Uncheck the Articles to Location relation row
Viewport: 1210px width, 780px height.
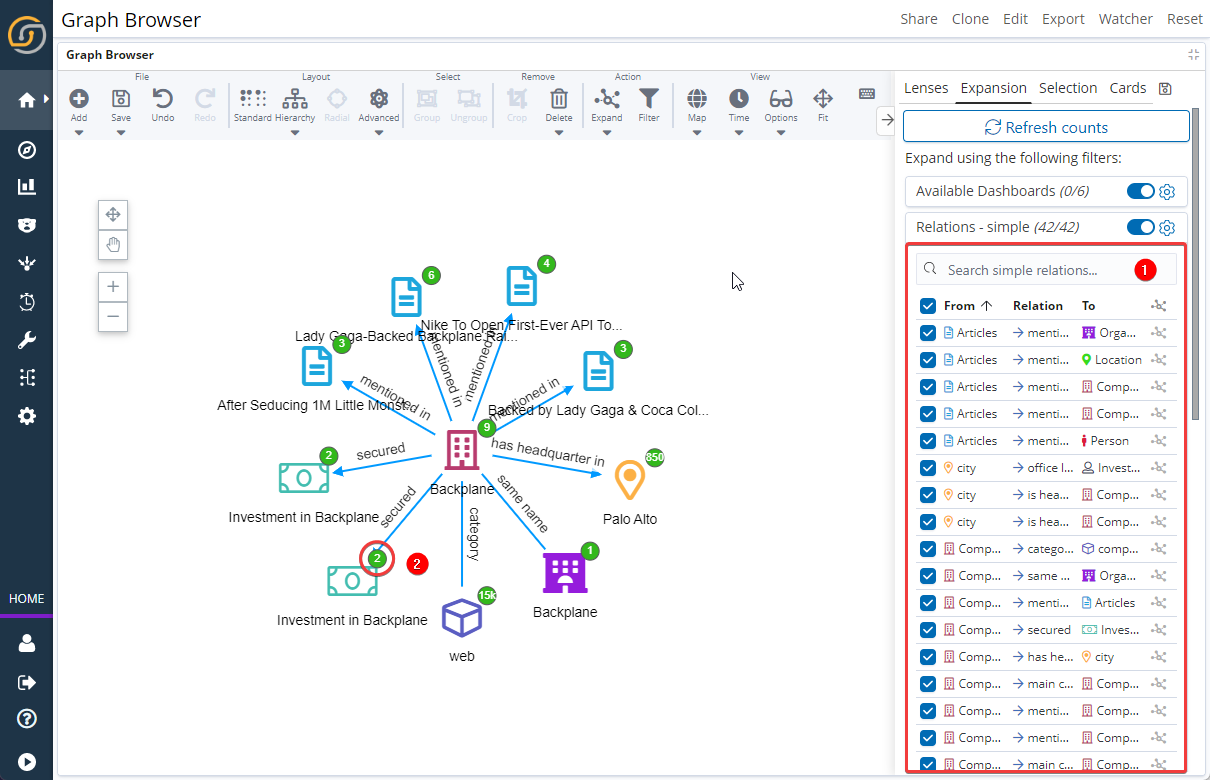point(927,359)
